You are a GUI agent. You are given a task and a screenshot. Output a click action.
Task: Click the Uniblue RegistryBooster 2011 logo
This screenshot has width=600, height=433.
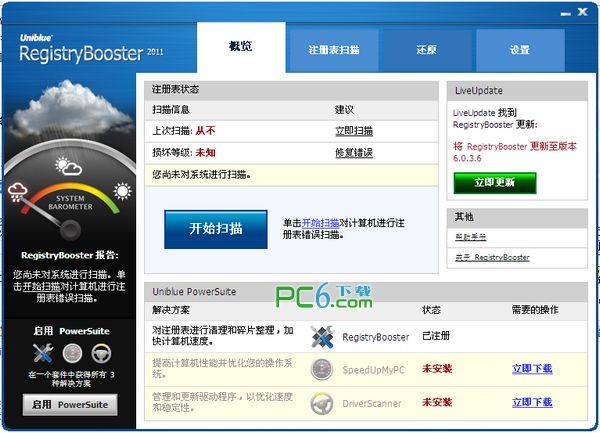pos(91,49)
